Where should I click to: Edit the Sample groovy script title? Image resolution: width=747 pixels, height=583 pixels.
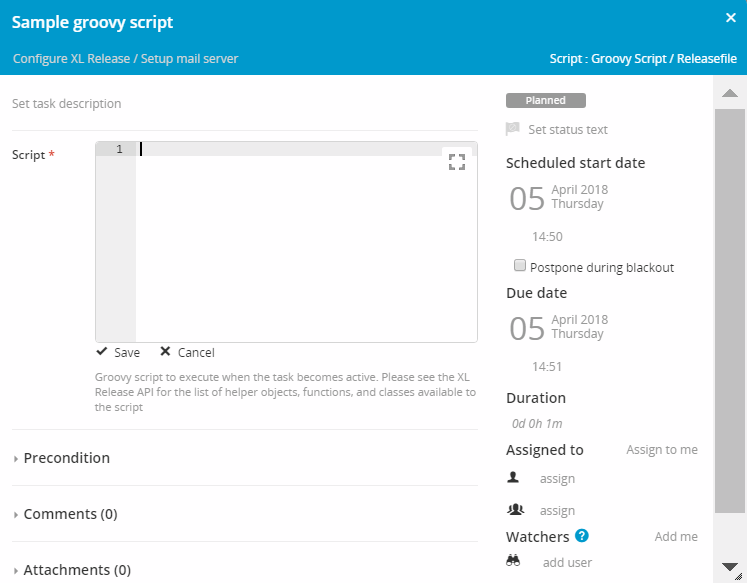tap(92, 22)
